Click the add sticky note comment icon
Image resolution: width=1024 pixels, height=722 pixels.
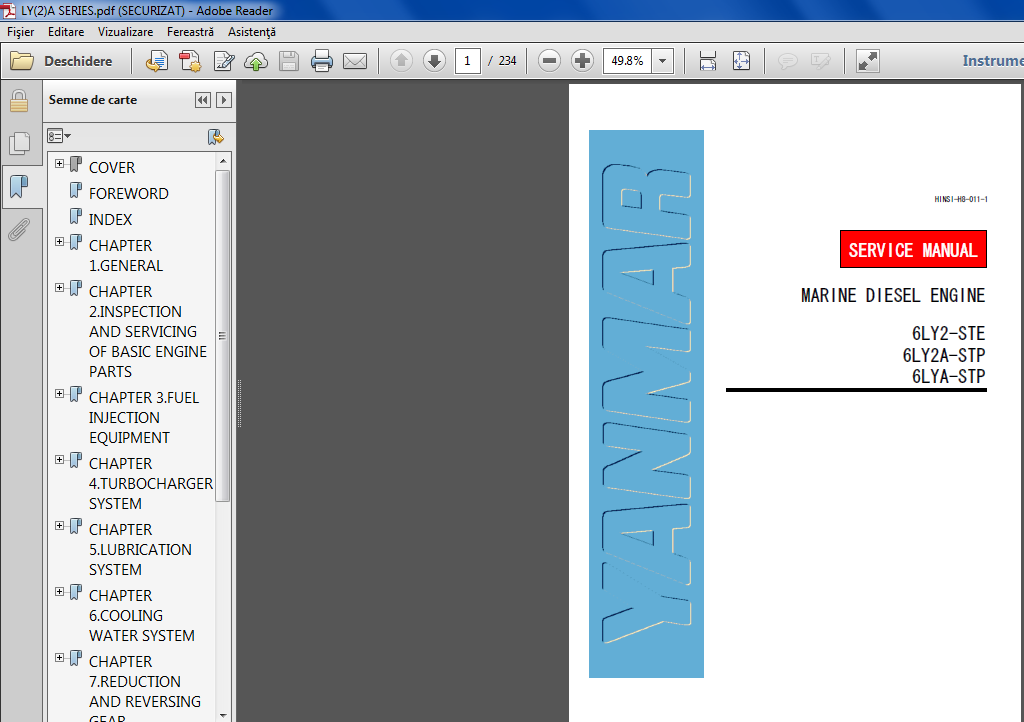[x=788, y=61]
